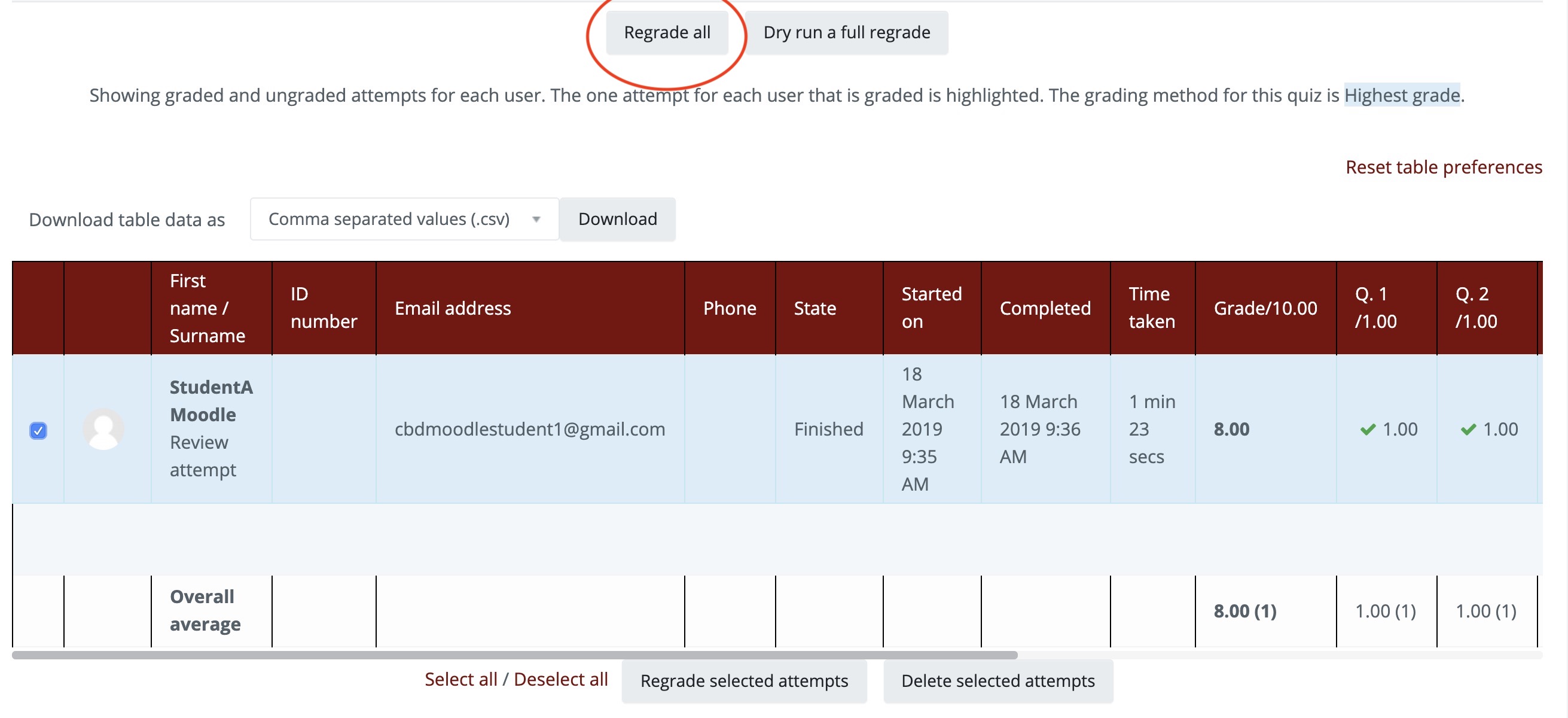Screen dimensions: 1568x718
Task: Click Regrade all button
Action: [667, 33]
